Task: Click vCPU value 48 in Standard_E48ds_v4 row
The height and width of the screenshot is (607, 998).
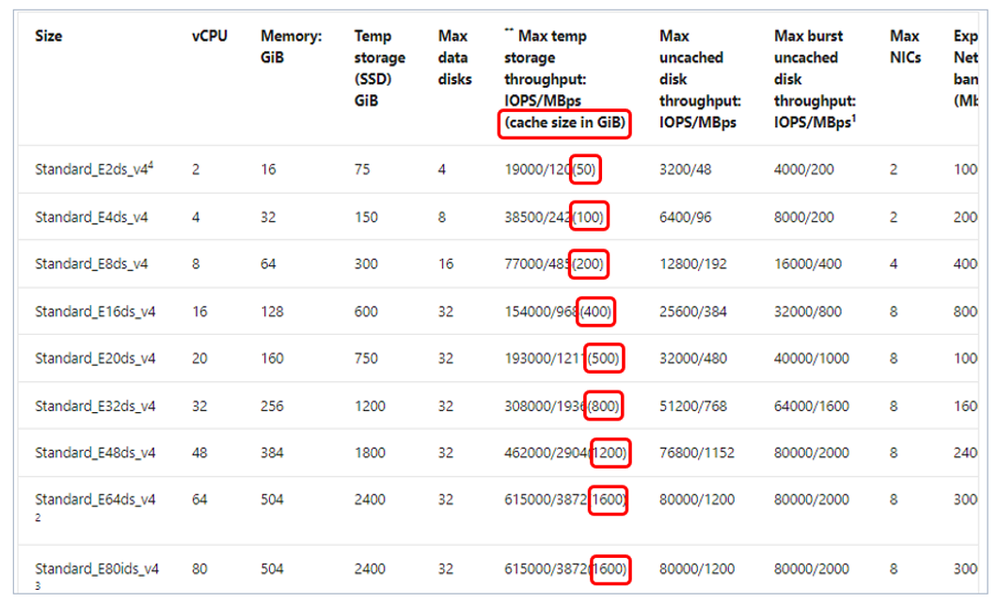Action: pos(200,453)
